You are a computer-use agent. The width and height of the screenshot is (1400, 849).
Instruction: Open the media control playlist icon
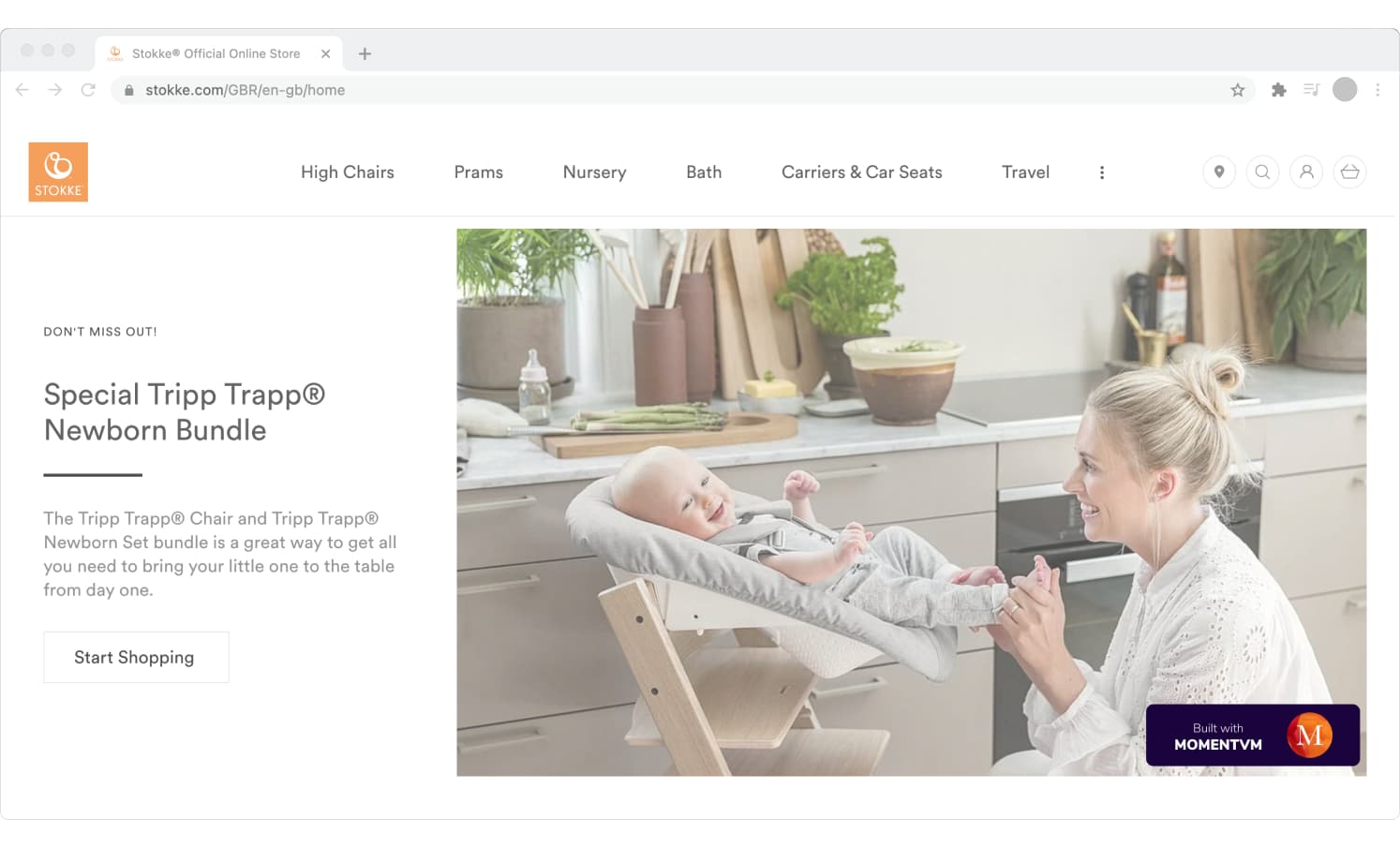tap(1311, 90)
